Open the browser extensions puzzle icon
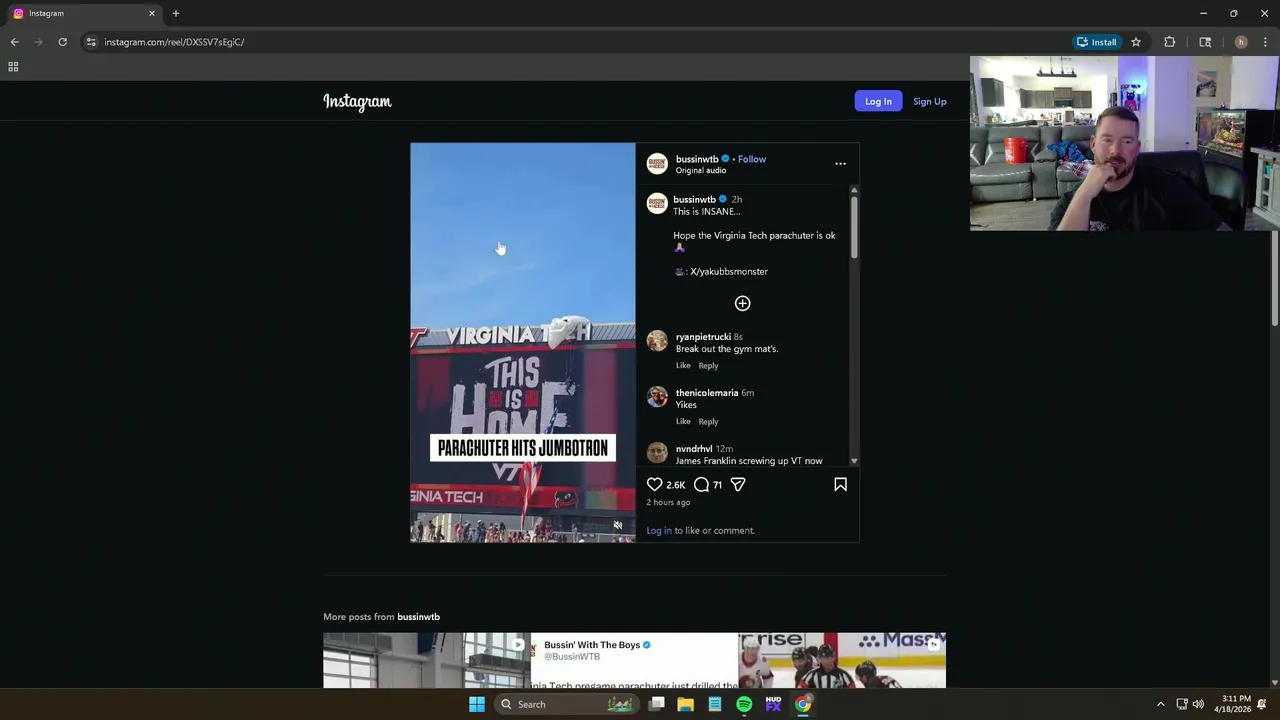The height and width of the screenshot is (720, 1280). point(1169,42)
